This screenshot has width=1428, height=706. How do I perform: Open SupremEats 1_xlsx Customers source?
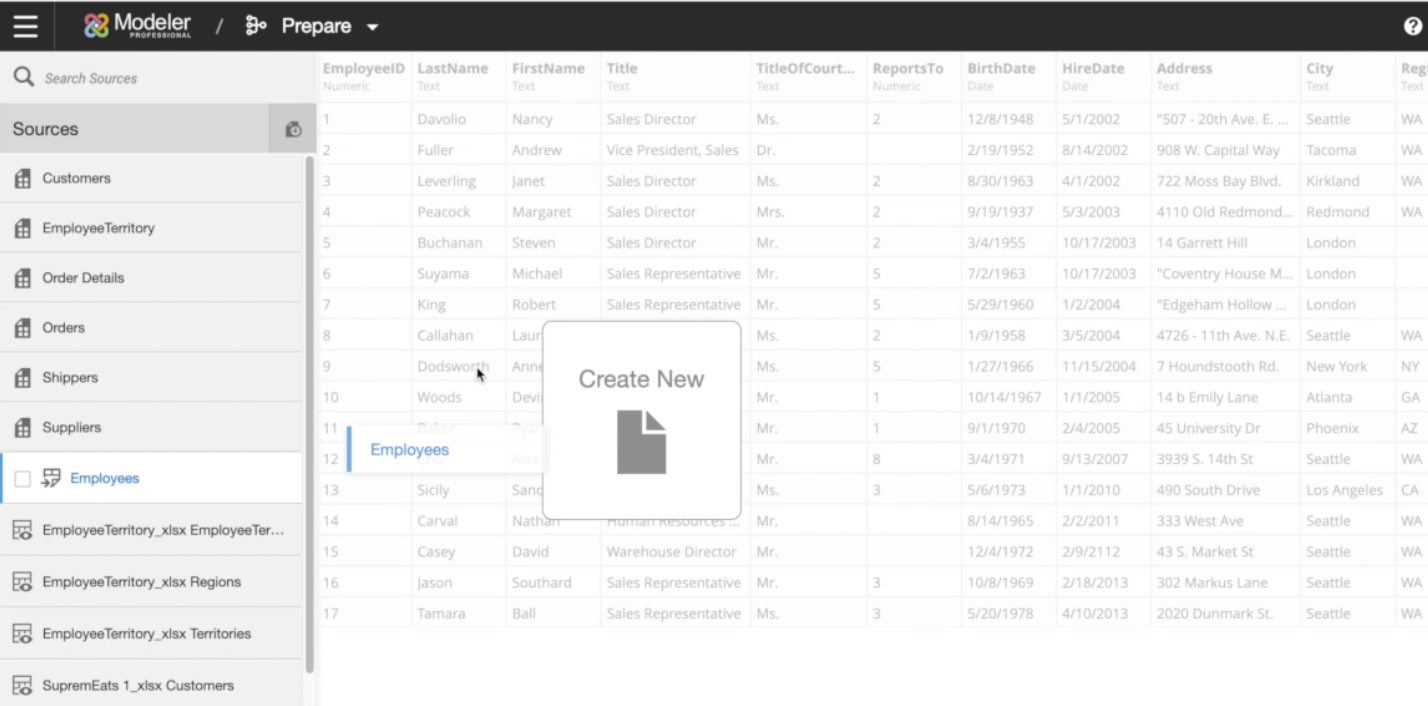click(x=138, y=686)
